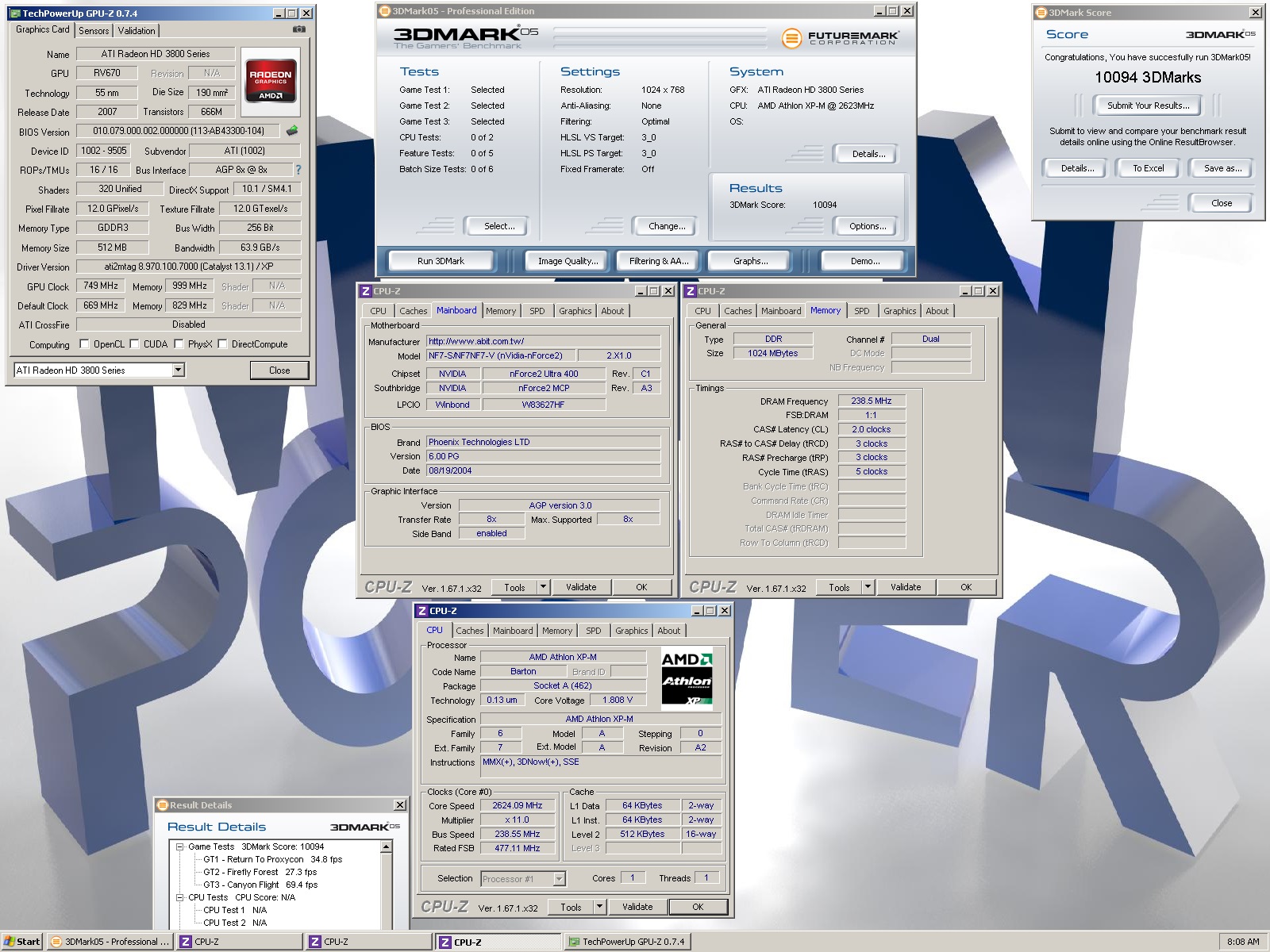Enable the PhysX checkbox
Screen dimensions: 1270x952
point(179,344)
